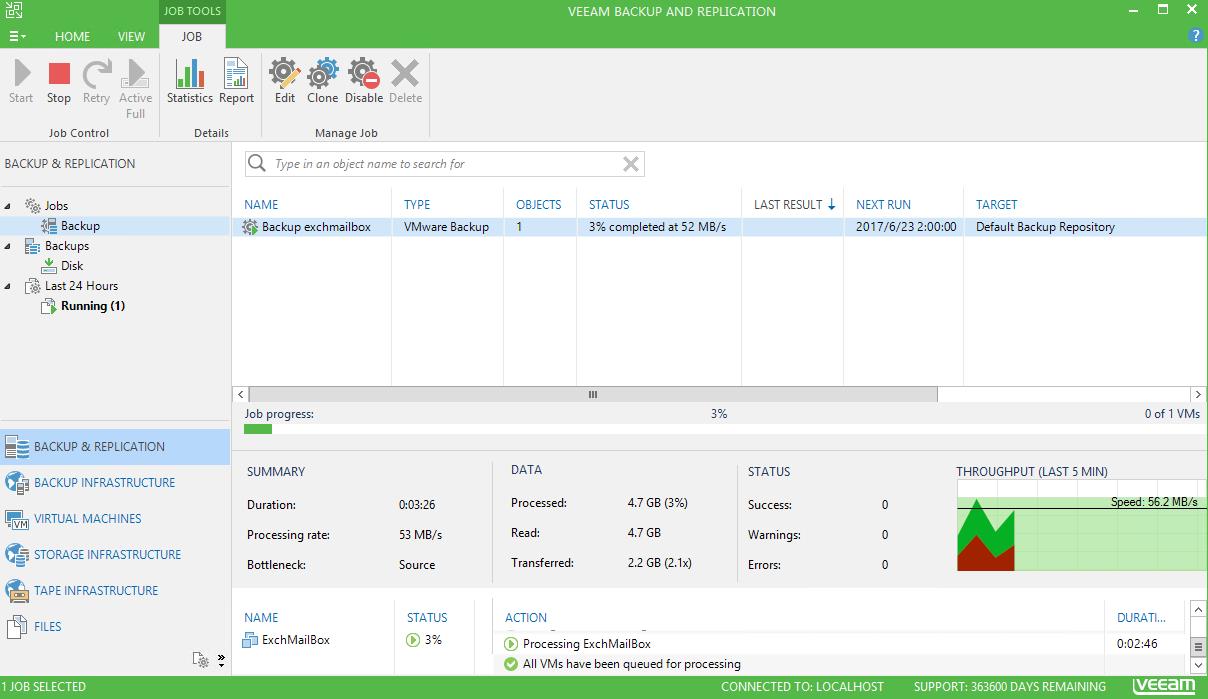Image resolution: width=1208 pixels, height=699 pixels.
Task: Open job Statistics
Action: point(190,81)
